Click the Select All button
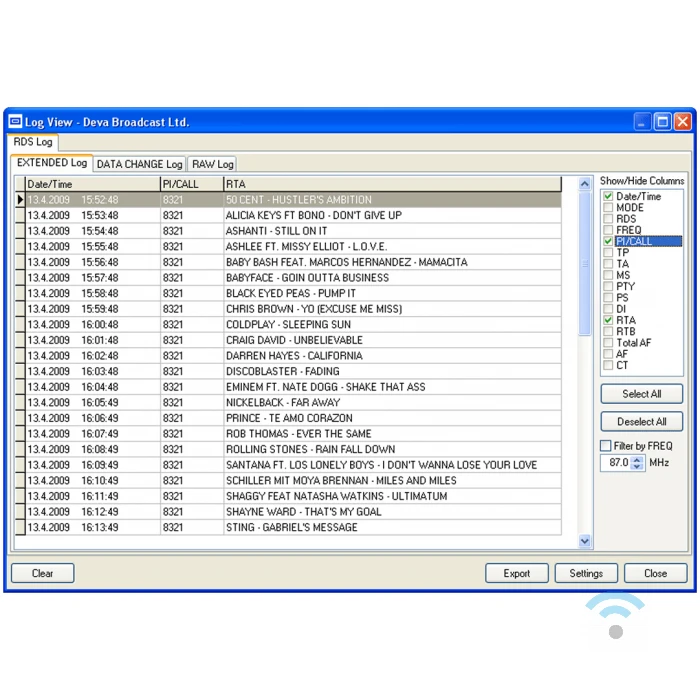 642,394
